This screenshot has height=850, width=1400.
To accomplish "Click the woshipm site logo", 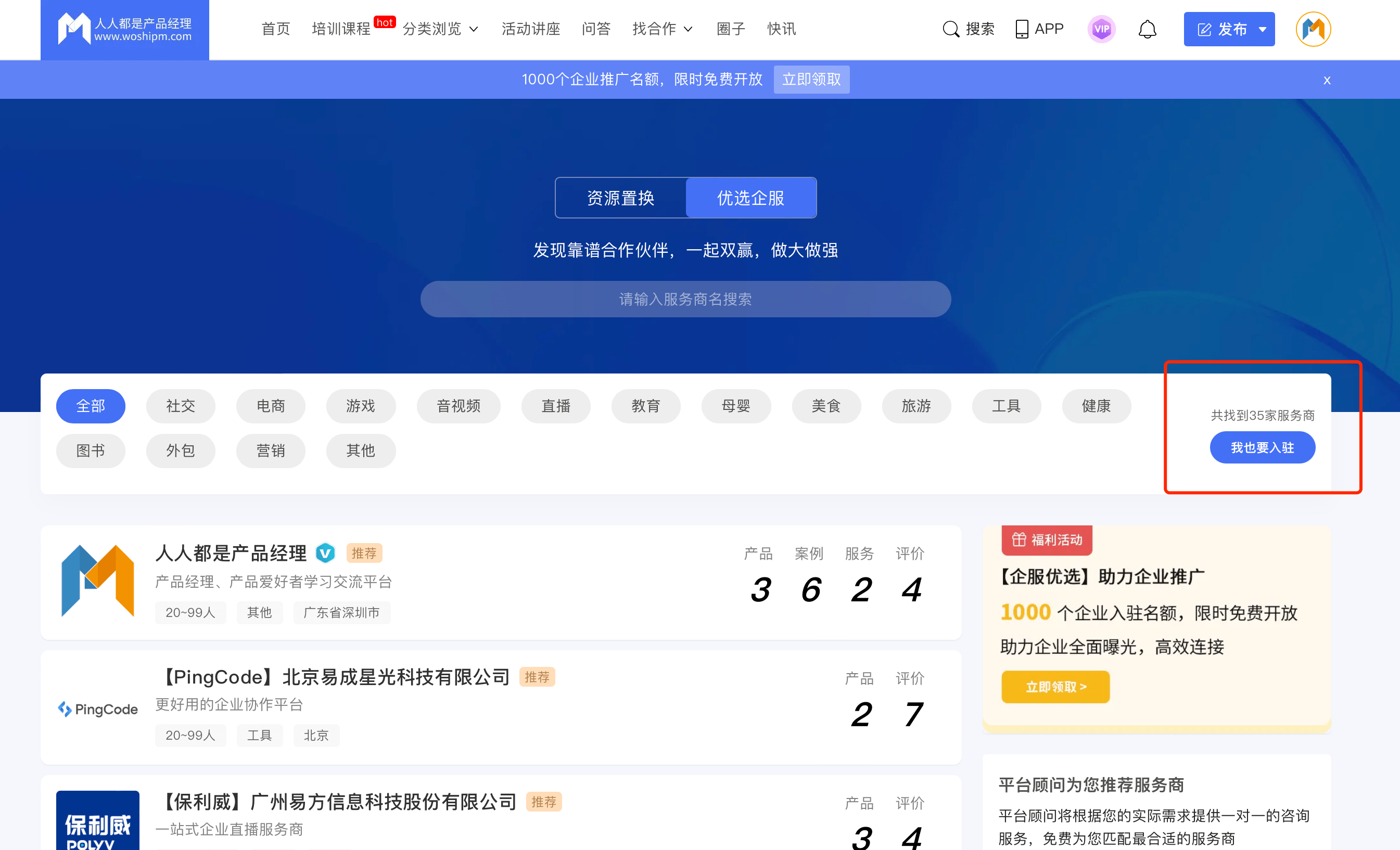I will 124,29.
